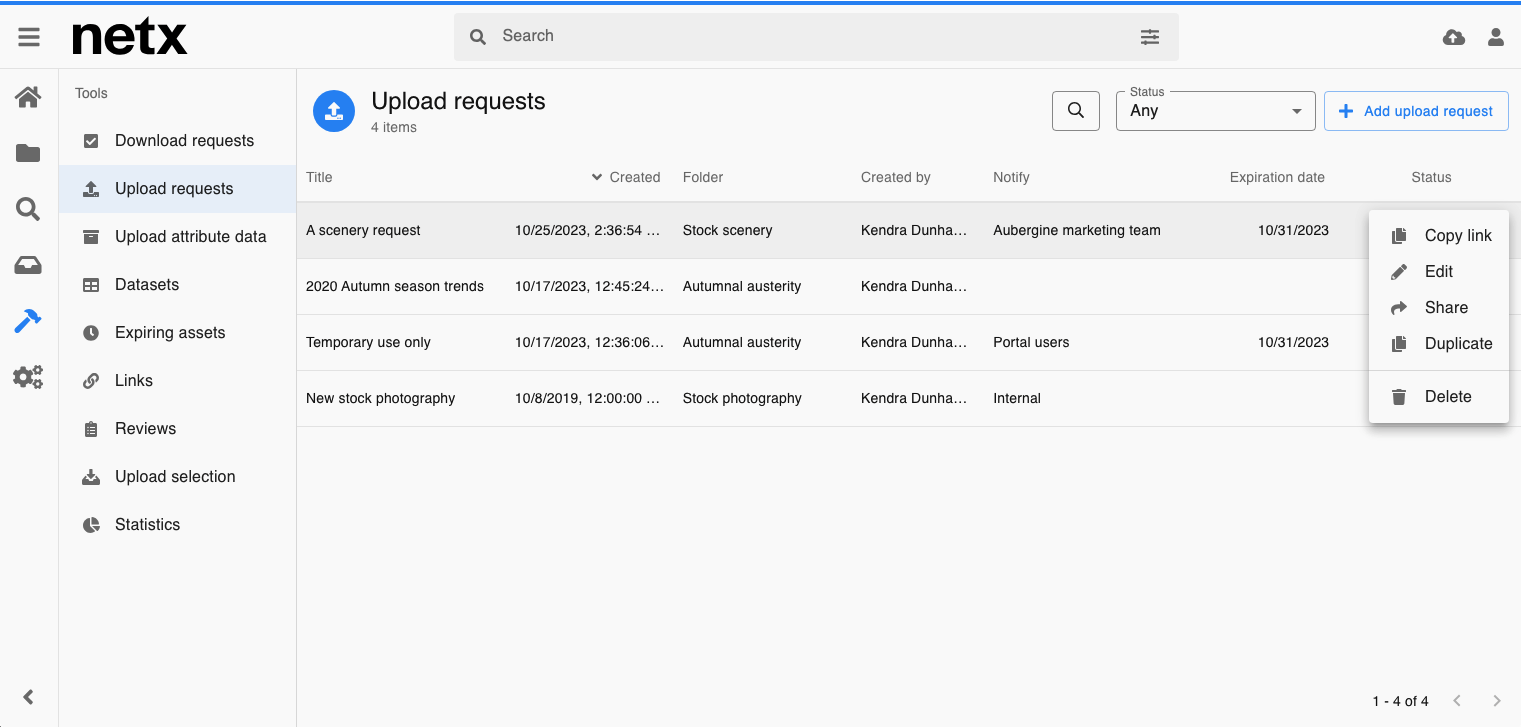Open advanced search filter options icon
The height and width of the screenshot is (727, 1521).
point(1150,37)
